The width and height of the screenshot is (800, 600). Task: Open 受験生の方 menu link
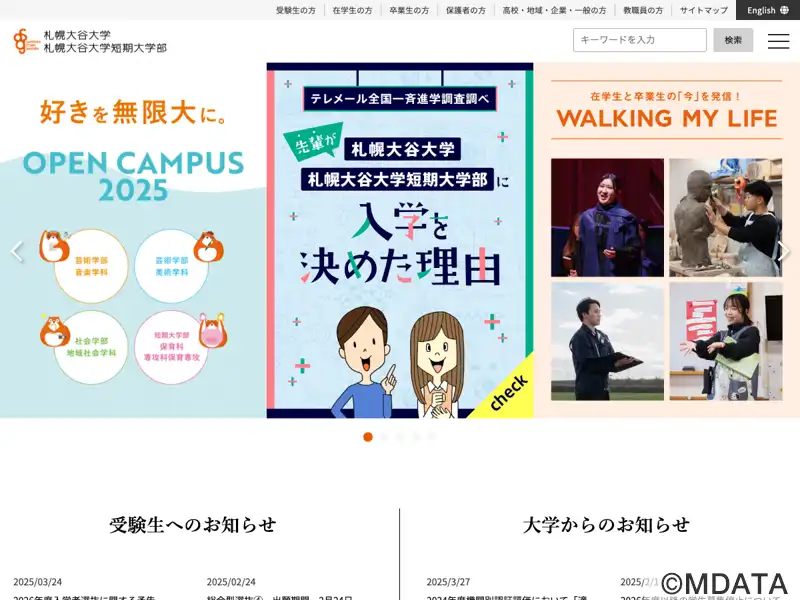point(295,10)
